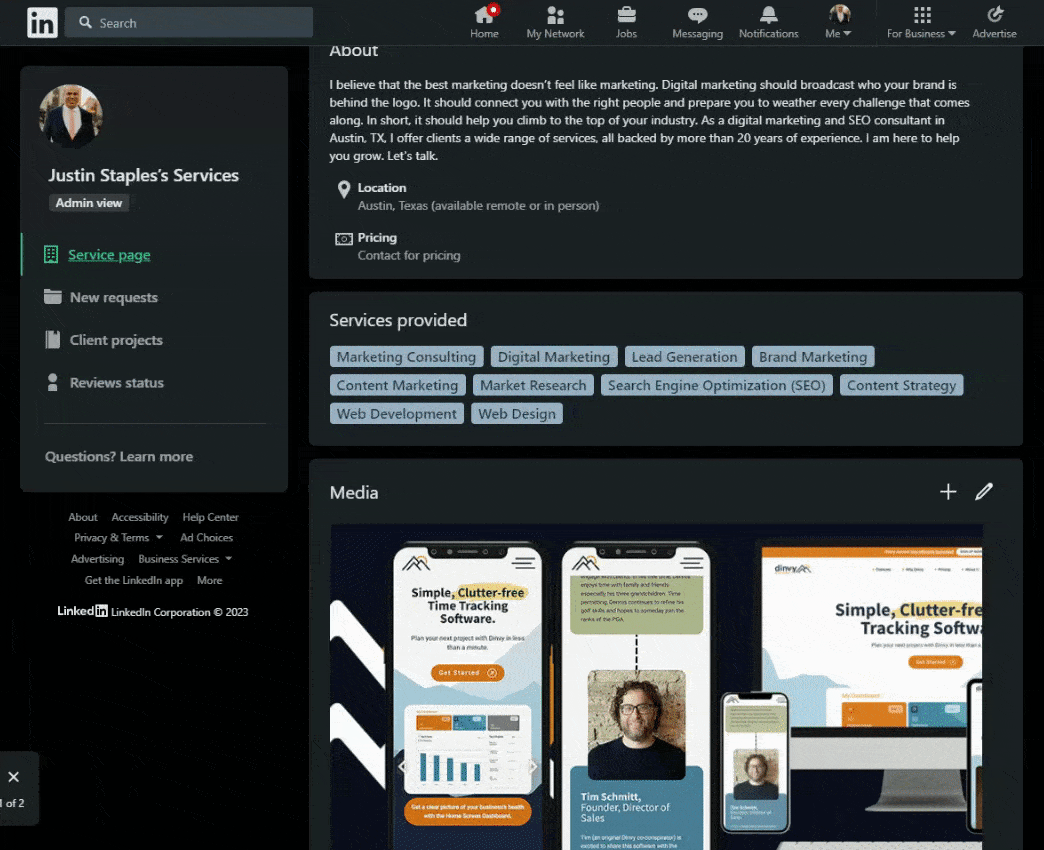Select Reviews status in the sidebar
The height and width of the screenshot is (850, 1044).
(117, 383)
